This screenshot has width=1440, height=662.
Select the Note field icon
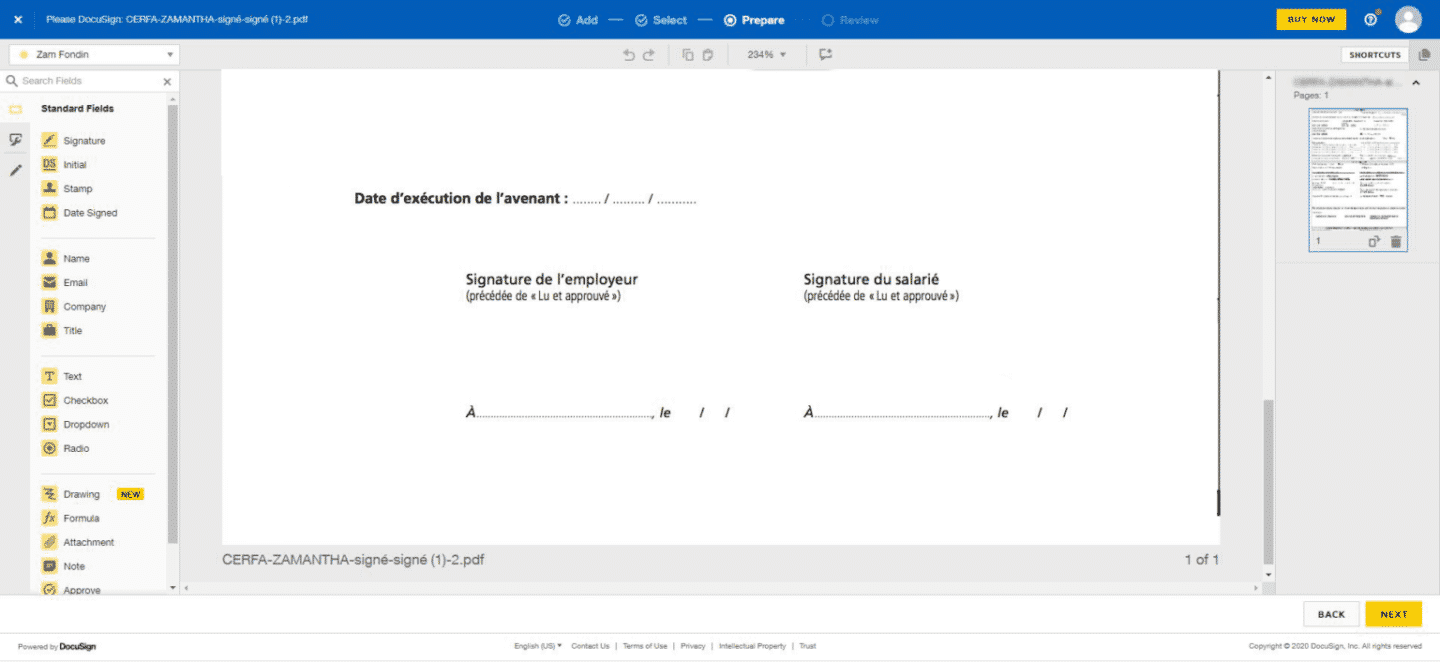49,566
